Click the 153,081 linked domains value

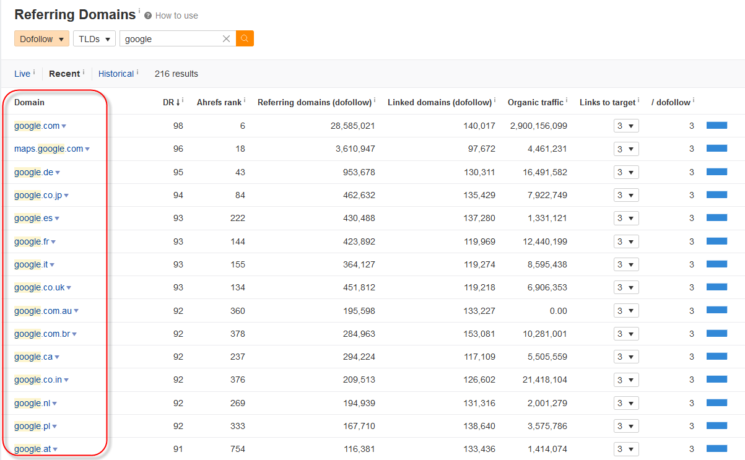(x=479, y=334)
